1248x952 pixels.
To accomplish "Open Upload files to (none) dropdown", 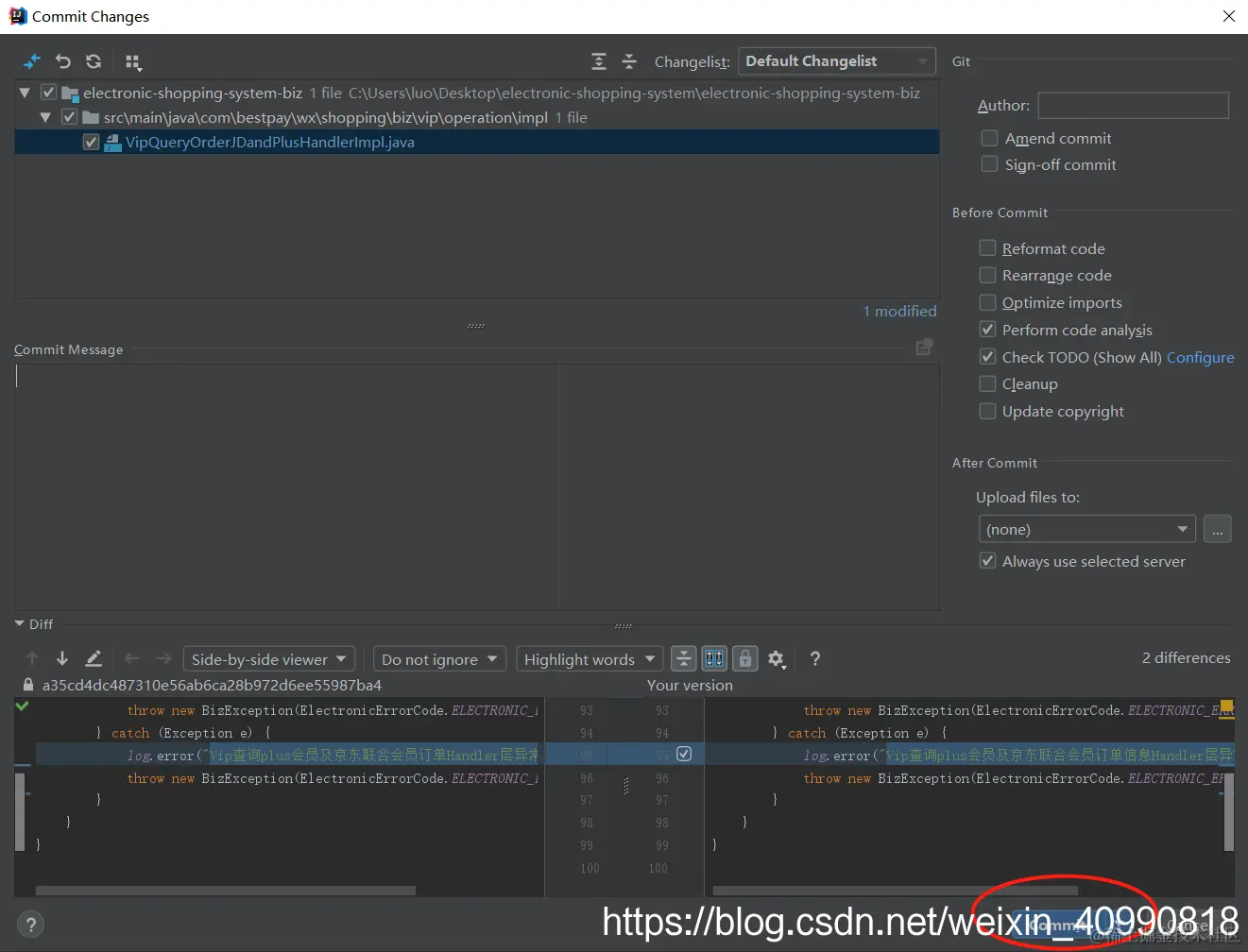I will (1087, 529).
